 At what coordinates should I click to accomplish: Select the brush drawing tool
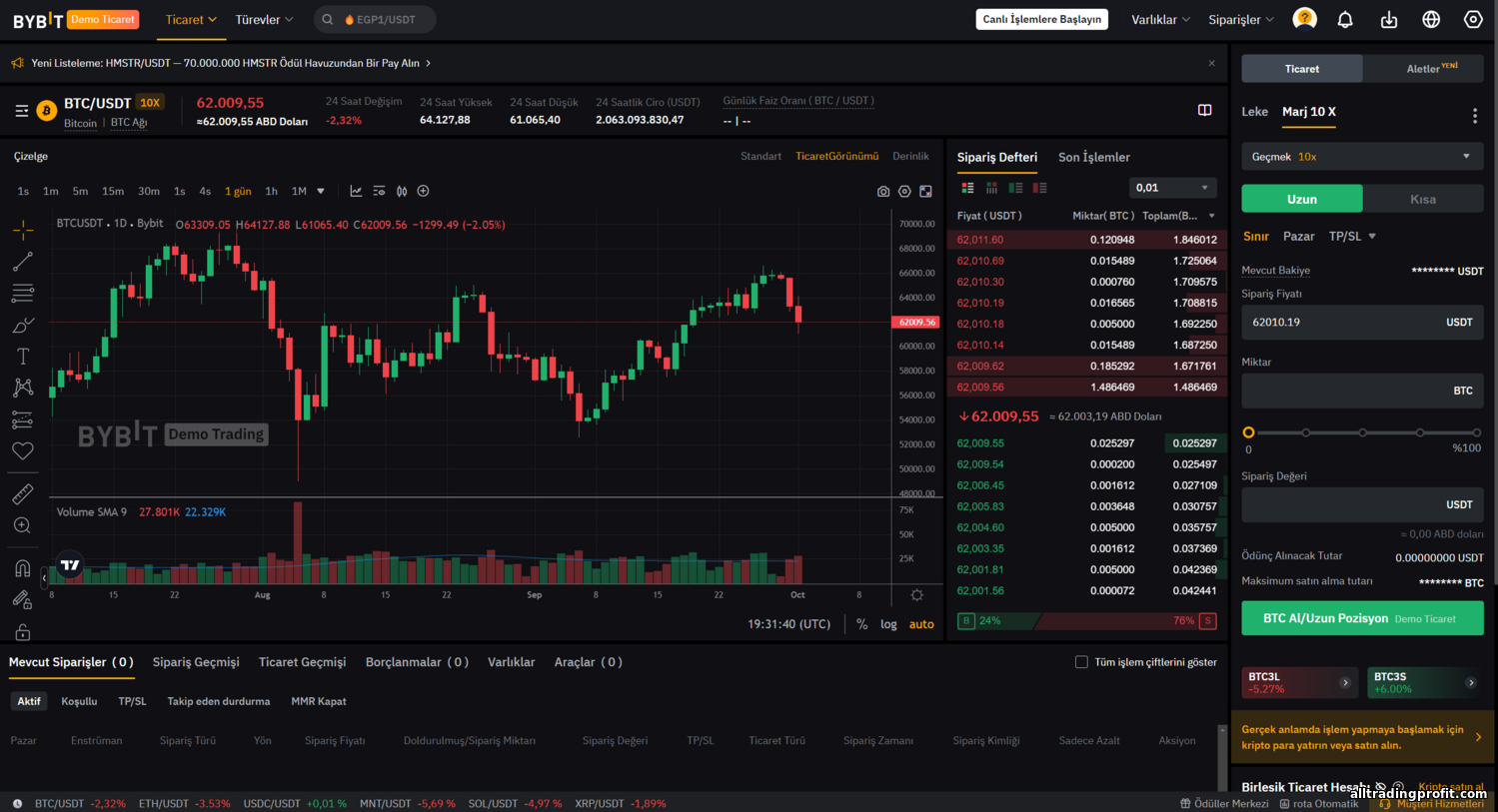click(x=23, y=326)
